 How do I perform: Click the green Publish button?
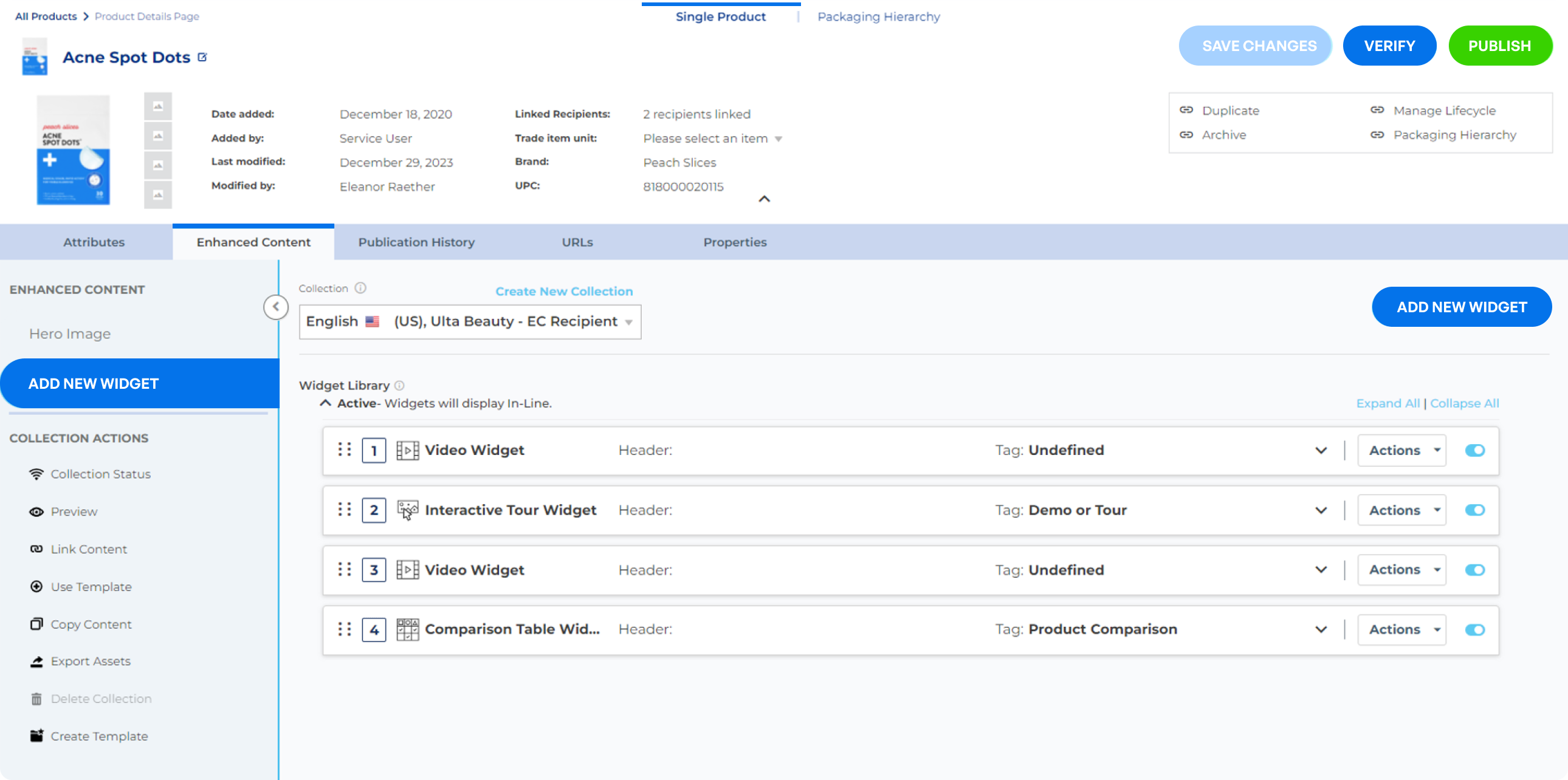1499,46
